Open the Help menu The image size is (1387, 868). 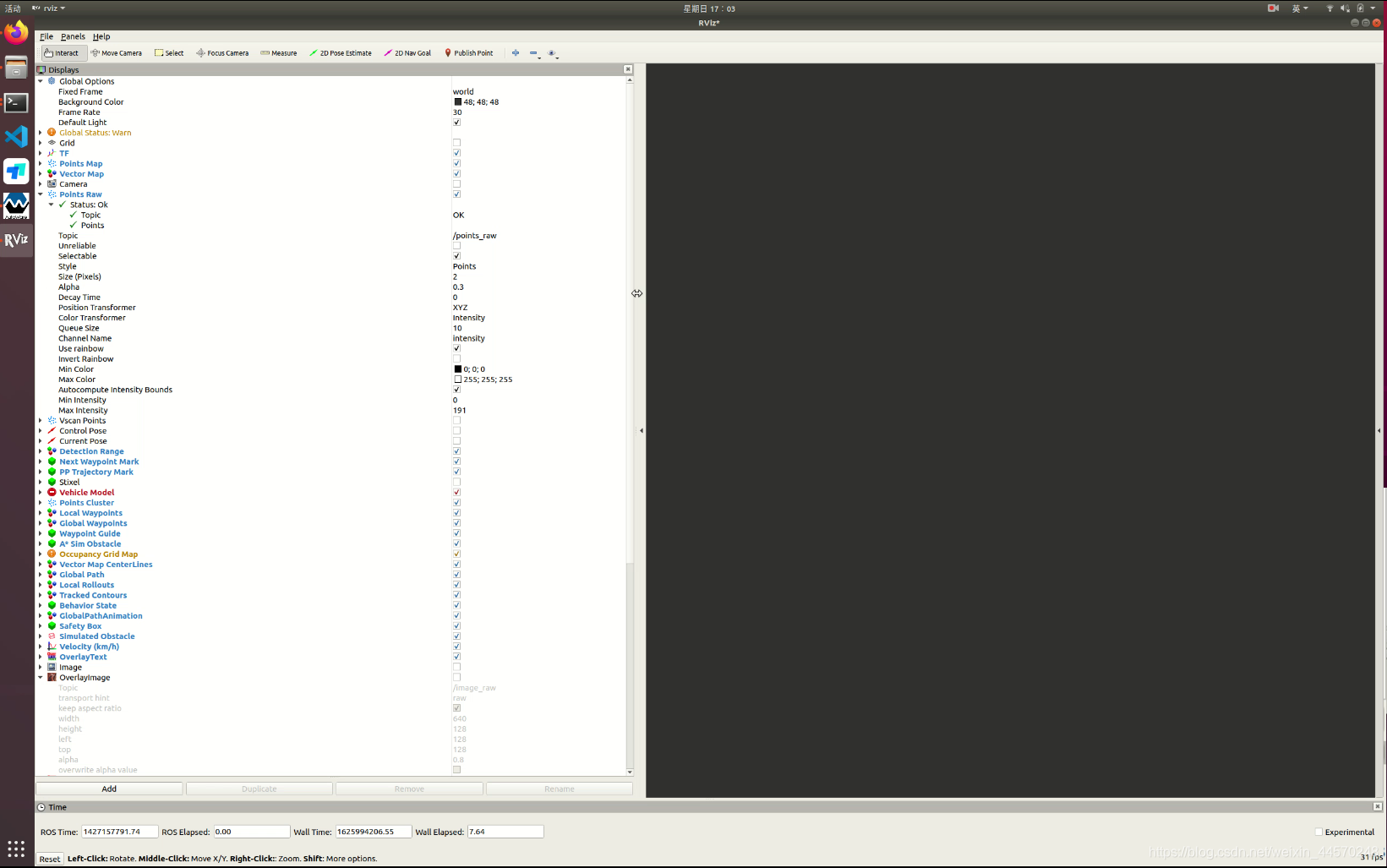[x=101, y=36]
